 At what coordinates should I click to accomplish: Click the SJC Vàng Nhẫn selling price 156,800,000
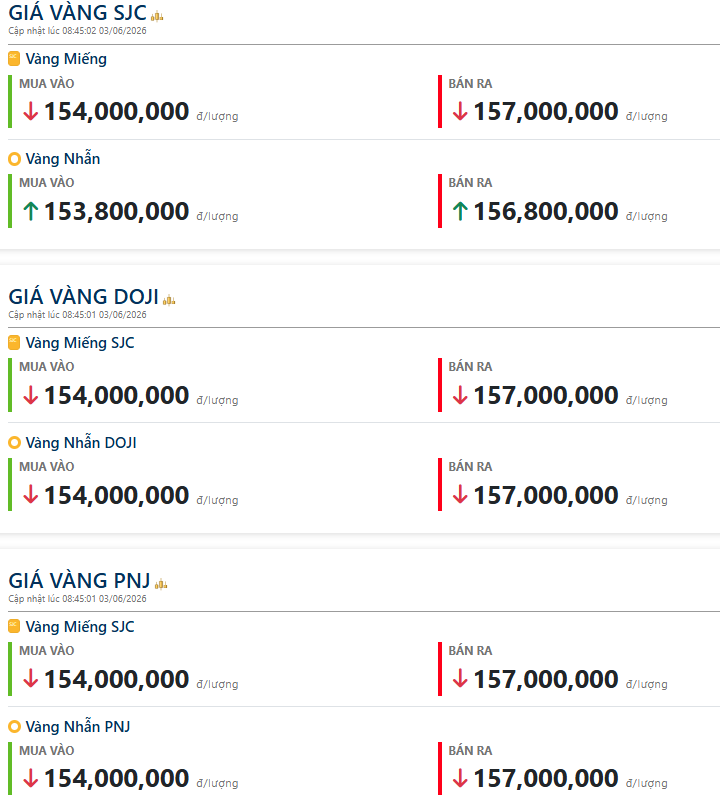pyautogui.click(x=546, y=212)
